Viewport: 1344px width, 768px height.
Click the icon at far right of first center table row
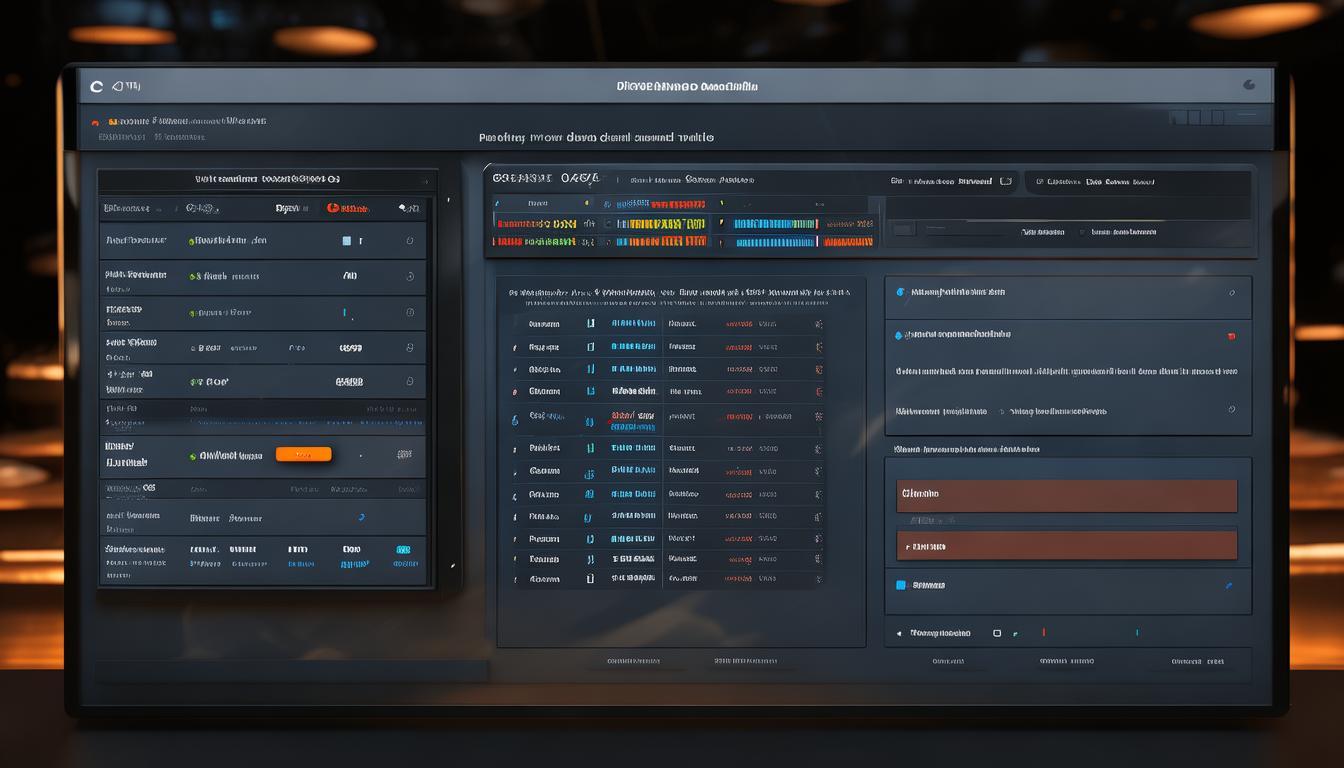(818, 324)
